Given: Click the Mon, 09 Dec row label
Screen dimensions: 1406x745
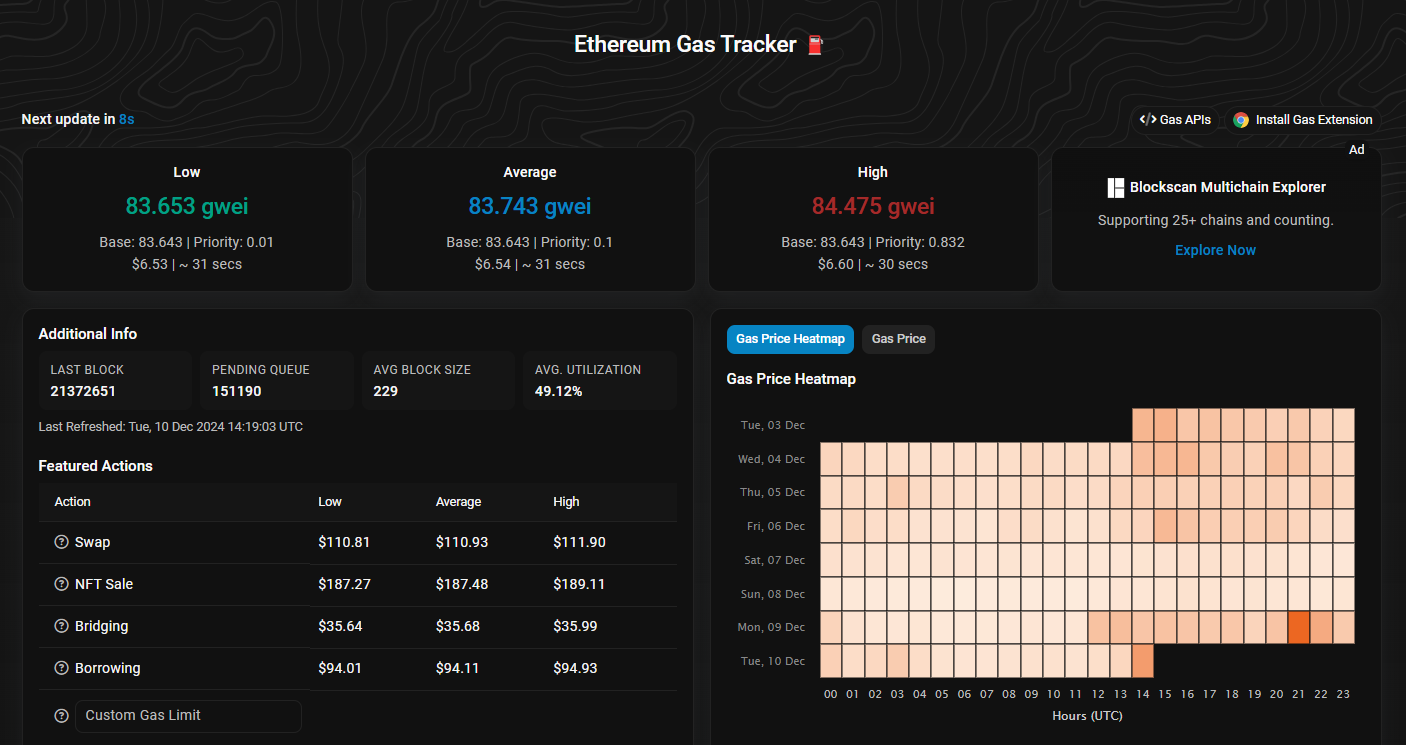Looking at the screenshot, I should coord(772,627).
